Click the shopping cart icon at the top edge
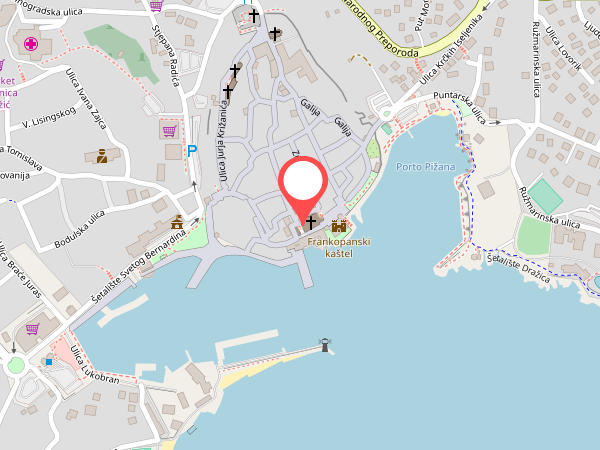This screenshot has width=600, height=450. tap(156, 5)
